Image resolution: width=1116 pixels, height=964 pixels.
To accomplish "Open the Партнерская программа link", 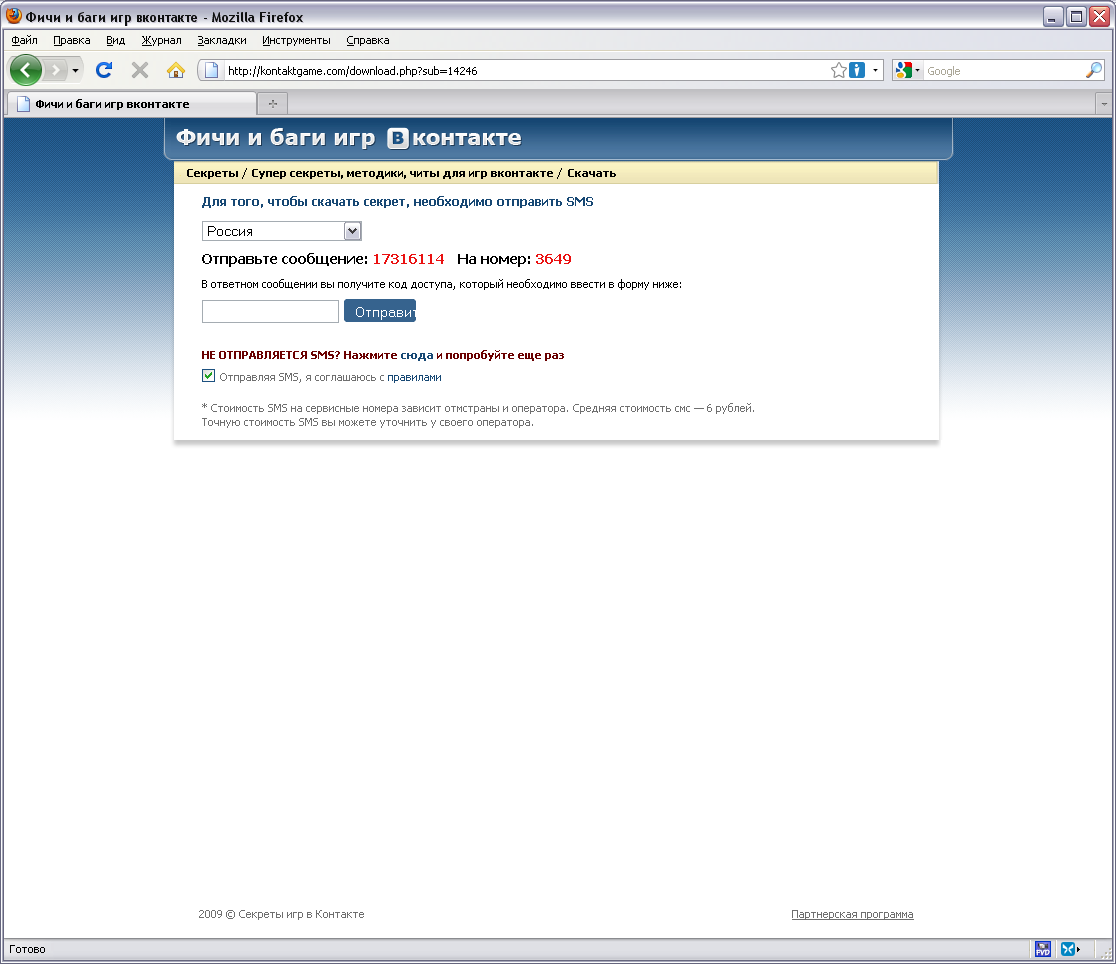I will tap(852, 914).
